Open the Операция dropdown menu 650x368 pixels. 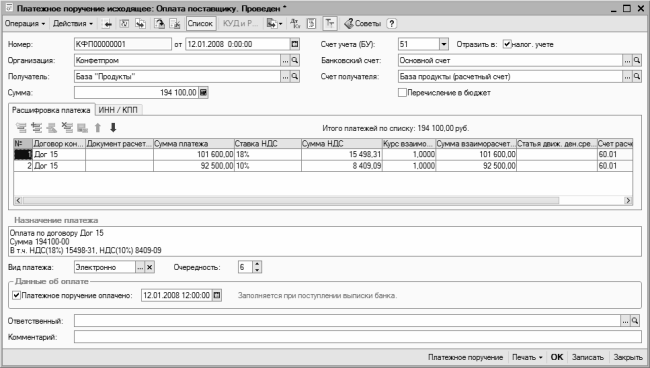coord(24,24)
